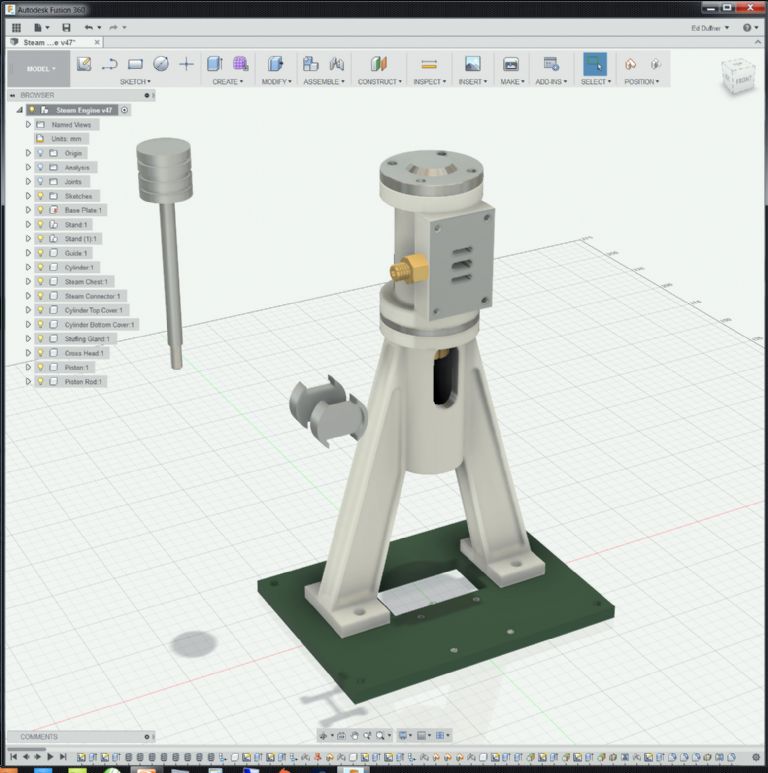The width and height of the screenshot is (768, 773).
Task: Click the ViewCube FRONT face
Action: [743, 80]
